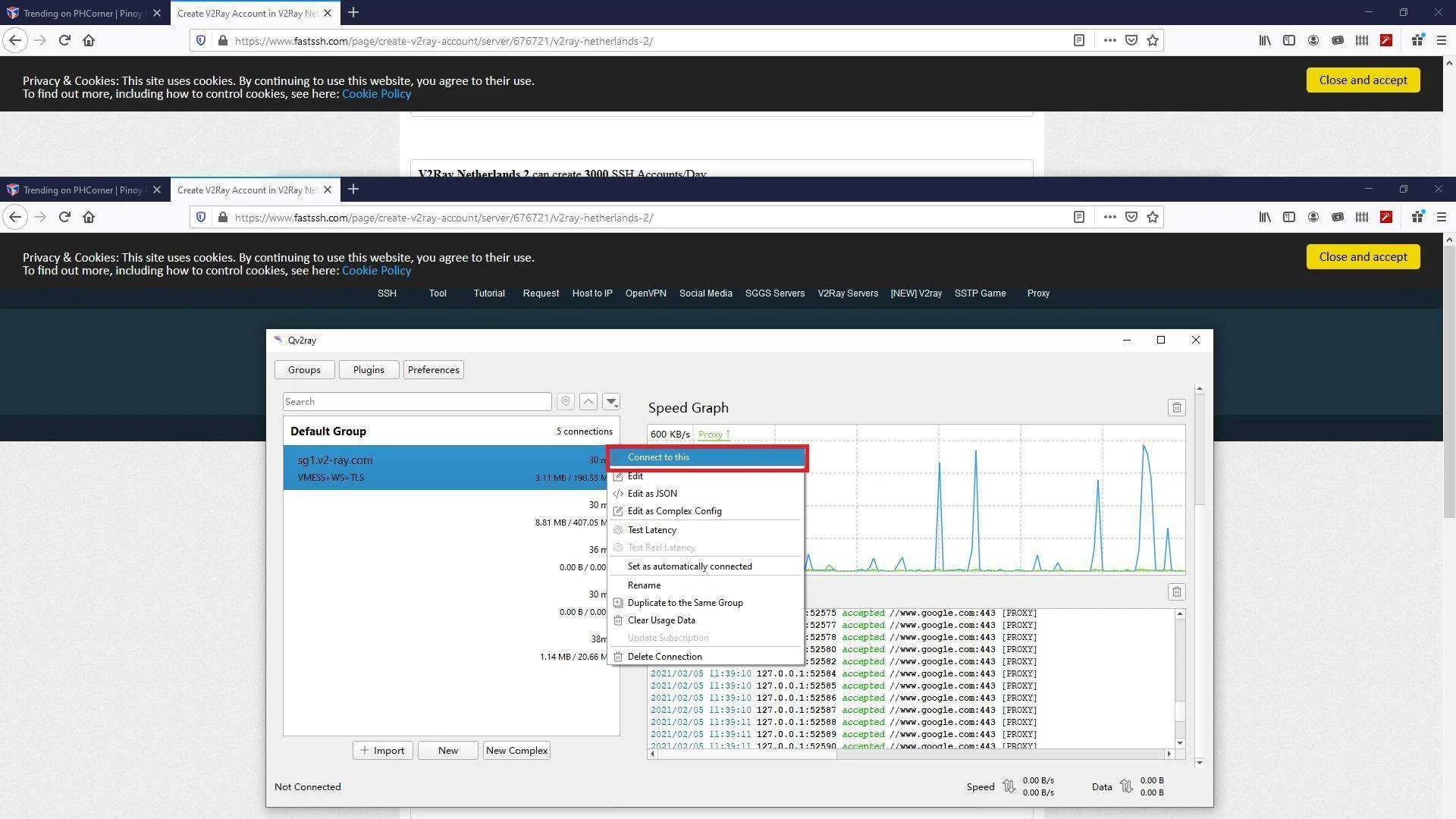Open Qv2ray Preferences
1456x819 pixels.
[x=433, y=370]
